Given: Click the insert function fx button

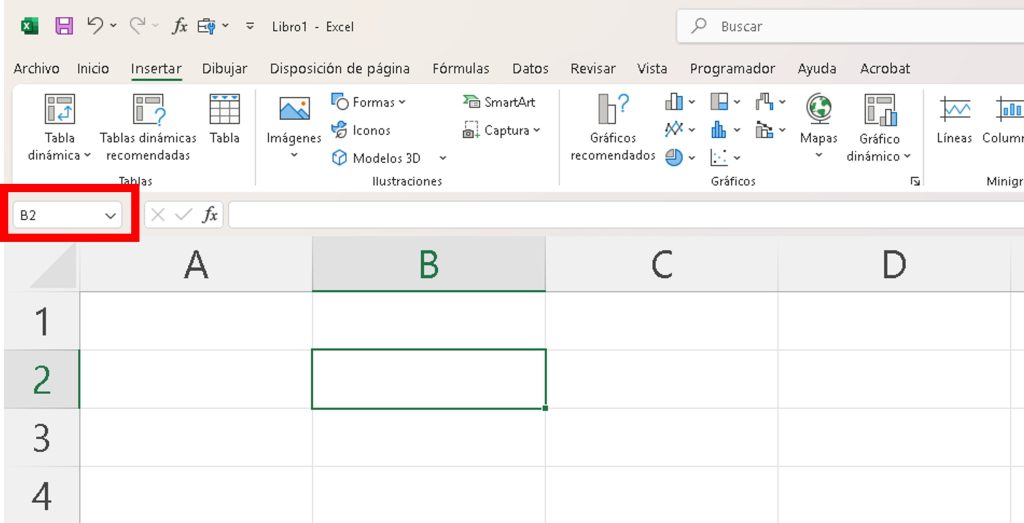Looking at the screenshot, I should pyautogui.click(x=210, y=215).
